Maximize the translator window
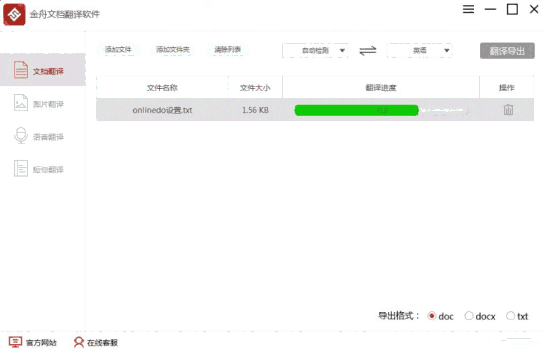 point(512,9)
